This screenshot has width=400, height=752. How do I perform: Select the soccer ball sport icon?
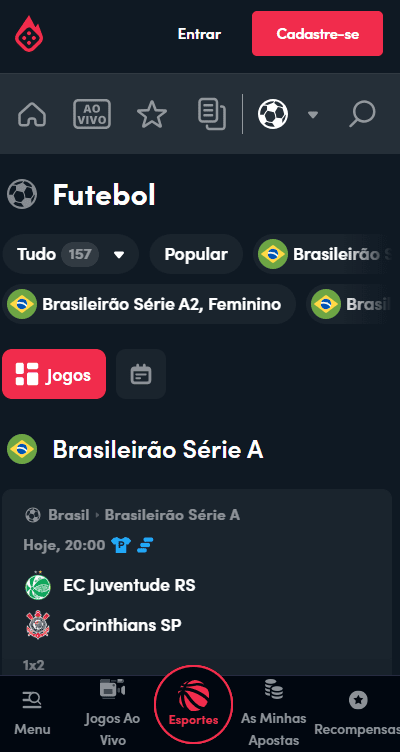point(273,115)
